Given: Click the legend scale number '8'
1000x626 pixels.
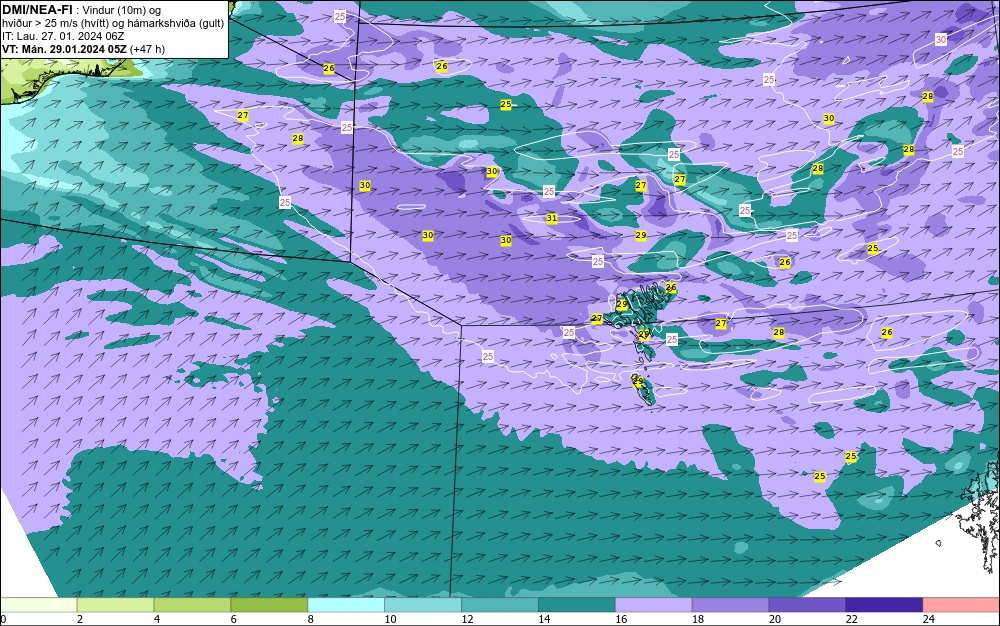Looking at the screenshot, I should [x=311, y=619].
